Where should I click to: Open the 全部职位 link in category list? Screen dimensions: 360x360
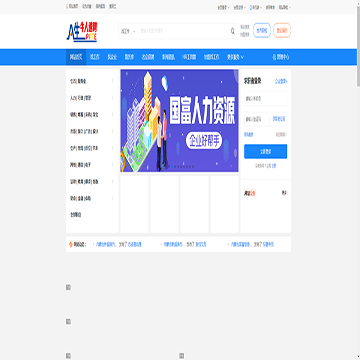coord(75,215)
